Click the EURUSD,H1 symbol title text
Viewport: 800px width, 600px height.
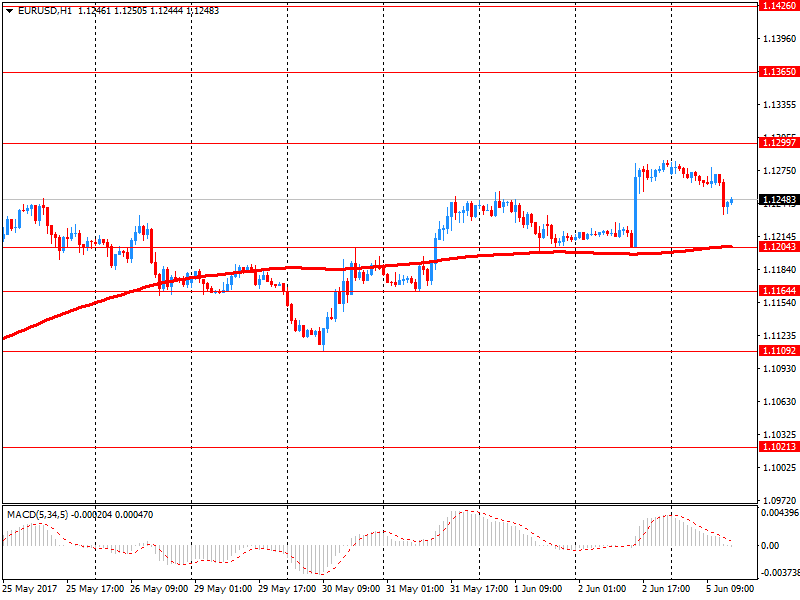(45, 11)
